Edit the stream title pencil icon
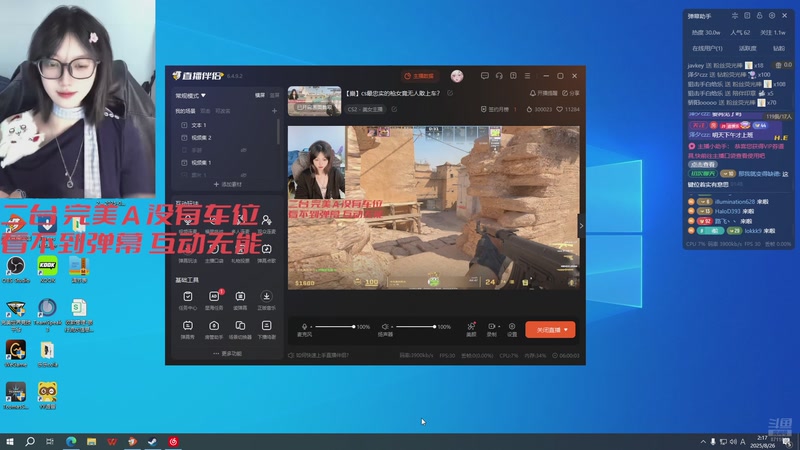 pyautogui.click(x=450, y=93)
